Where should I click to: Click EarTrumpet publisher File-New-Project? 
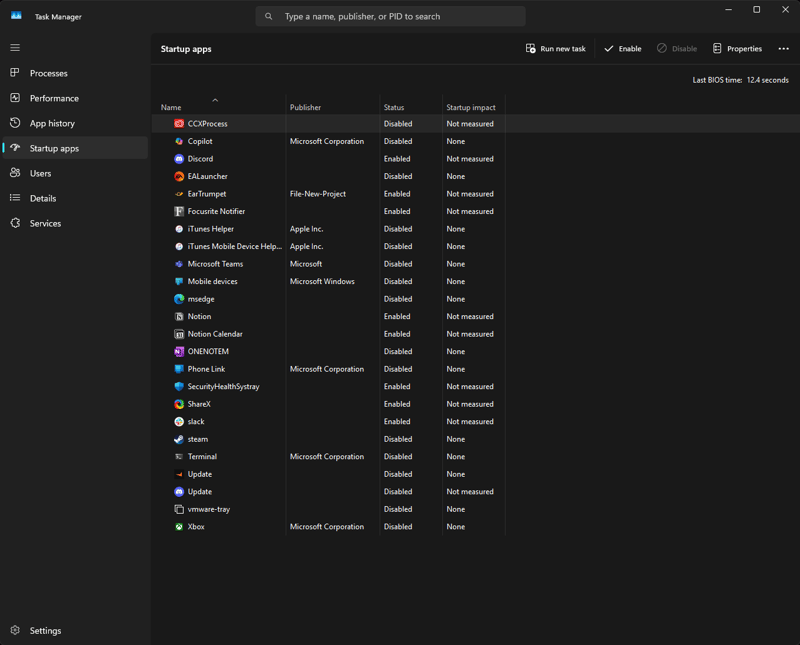pos(317,194)
